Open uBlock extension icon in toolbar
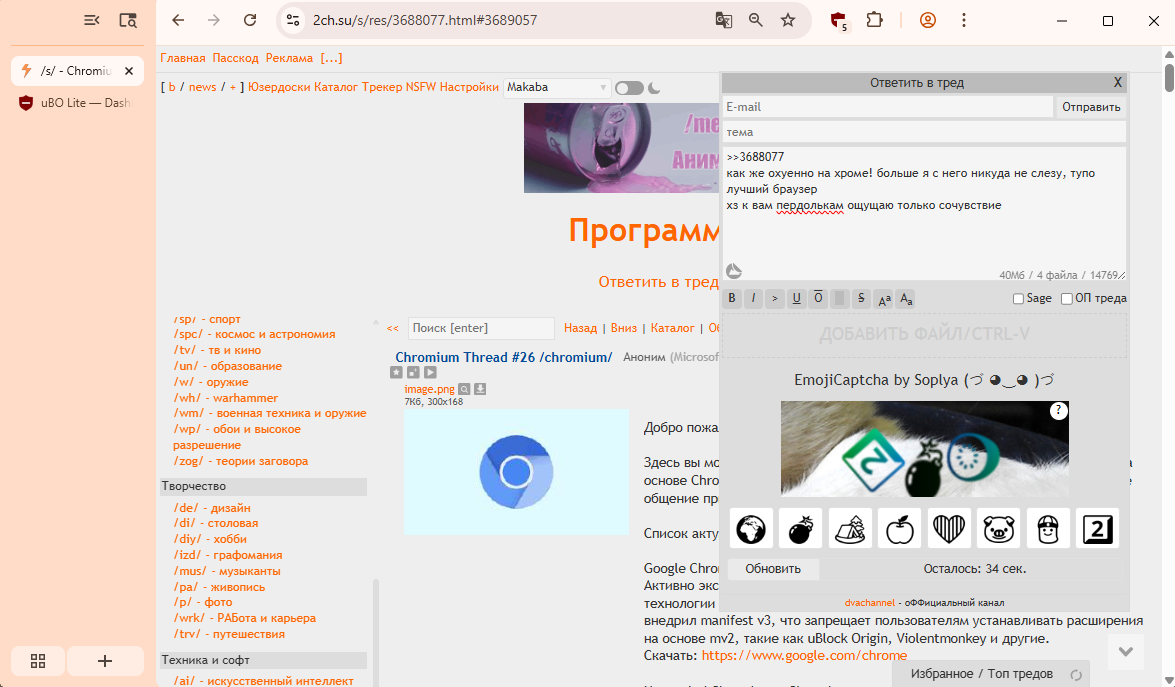Screen dimensions: 1175x687 [x=839, y=21]
